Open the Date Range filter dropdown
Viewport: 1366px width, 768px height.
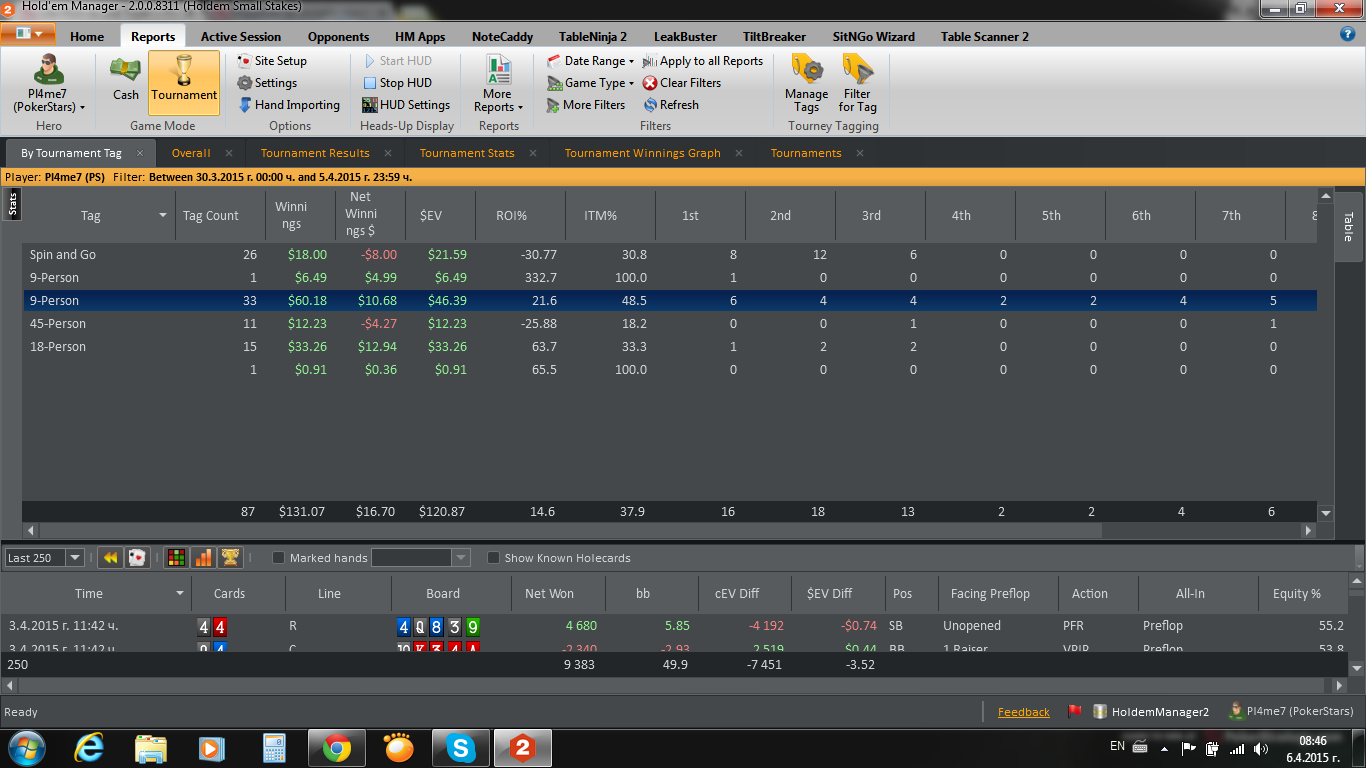pyautogui.click(x=590, y=61)
